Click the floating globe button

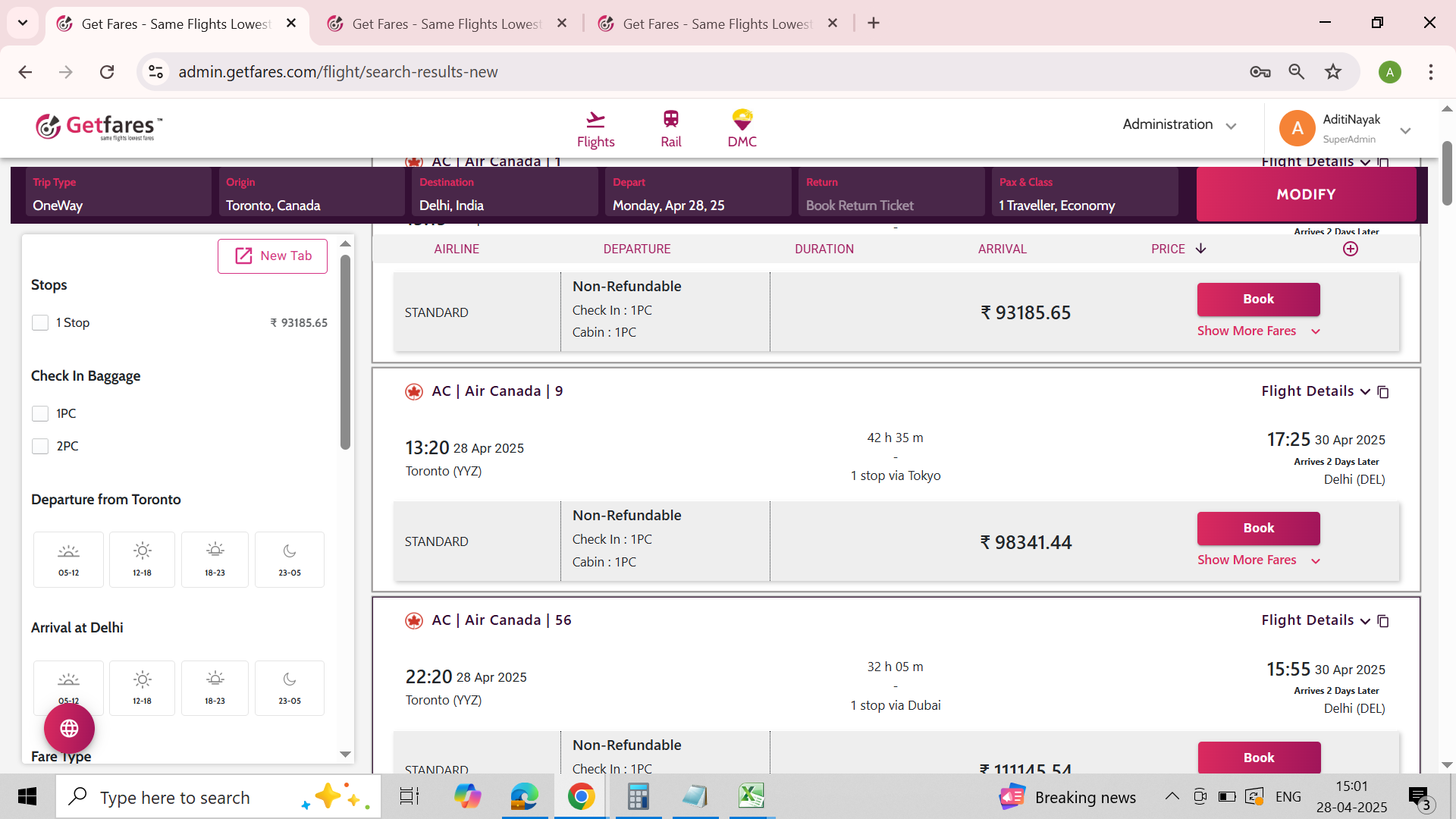pyautogui.click(x=69, y=728)
